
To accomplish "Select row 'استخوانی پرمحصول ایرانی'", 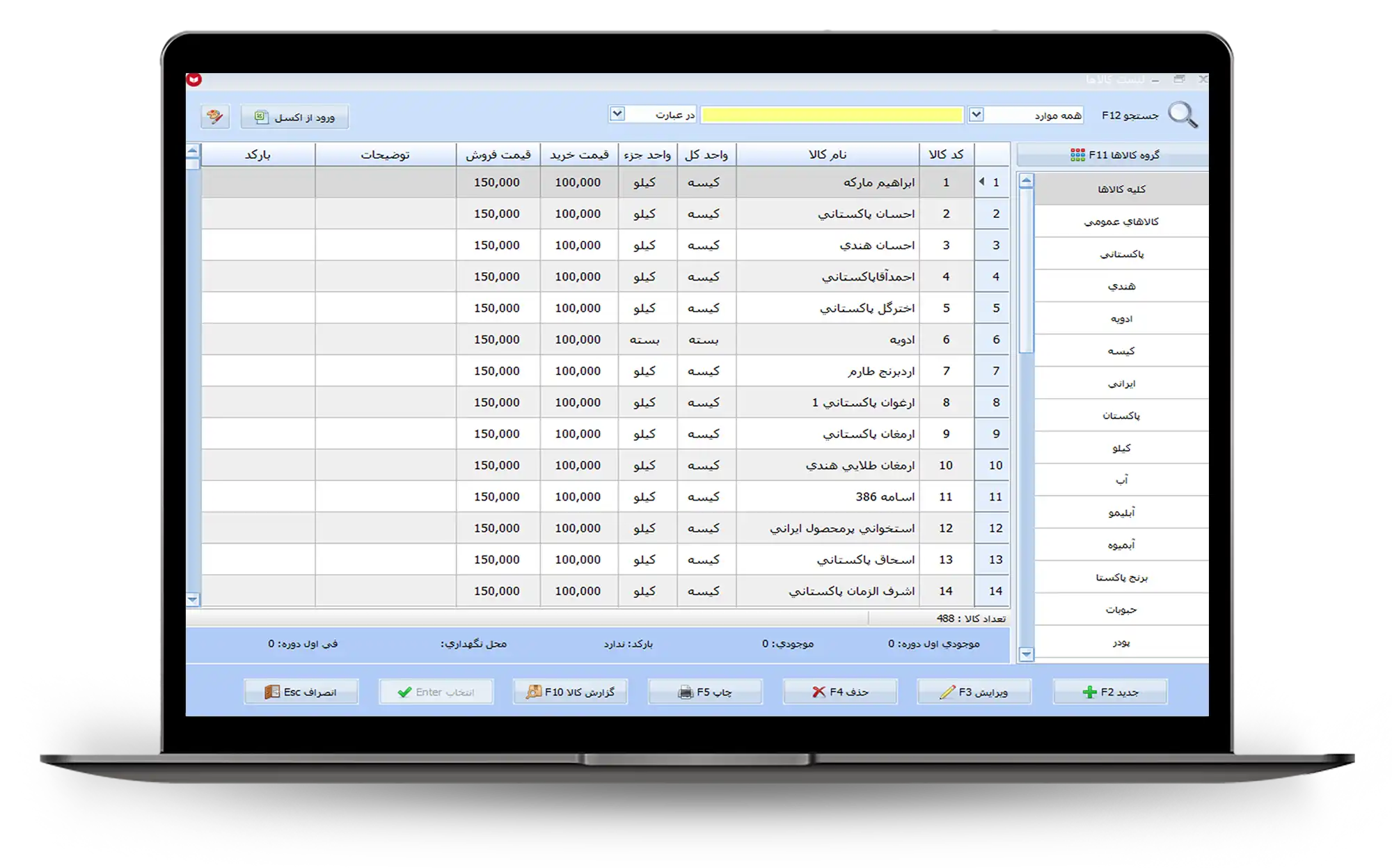I will 606,528.
